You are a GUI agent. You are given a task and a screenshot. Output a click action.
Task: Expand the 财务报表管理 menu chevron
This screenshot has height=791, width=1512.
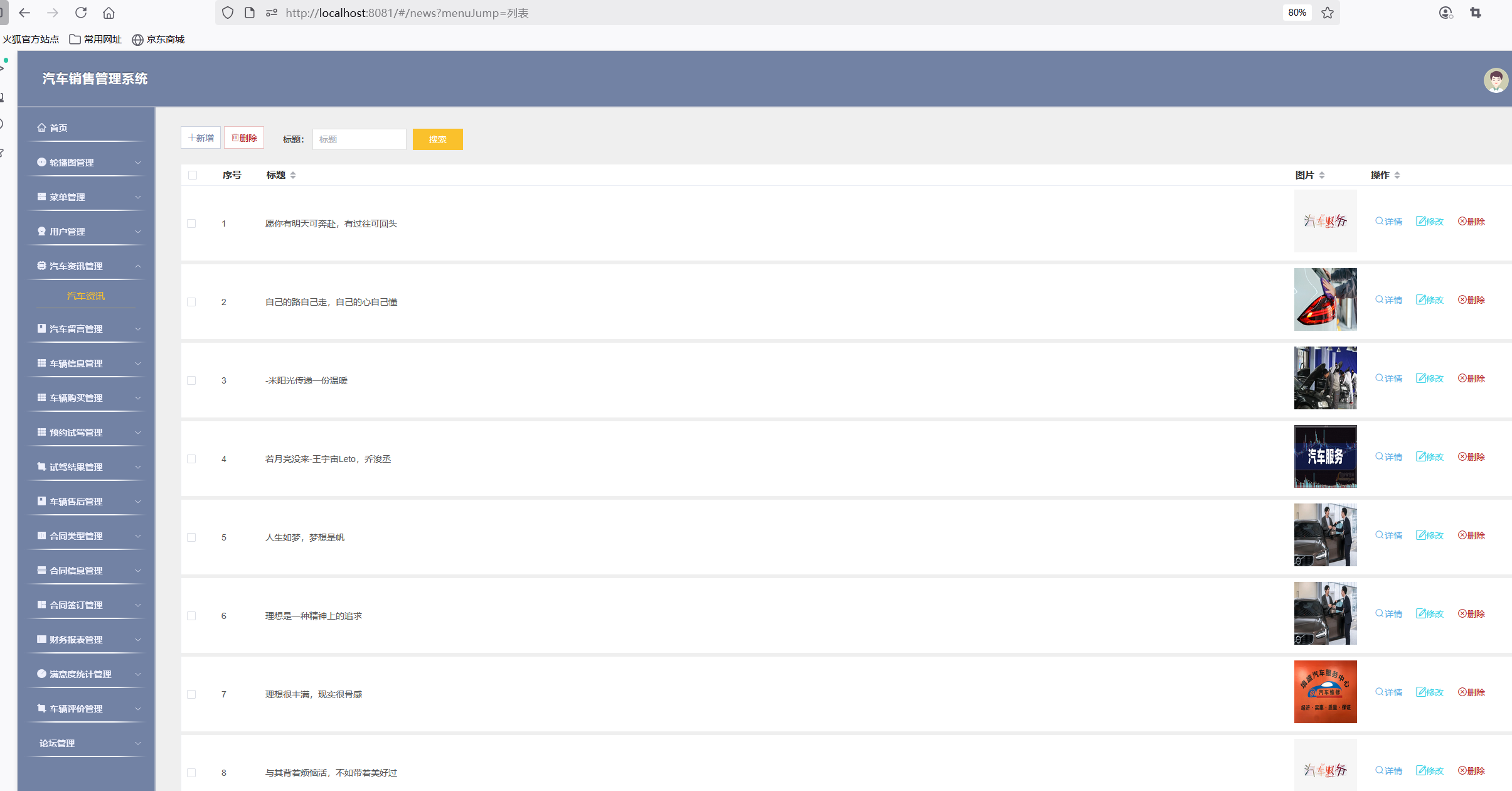(137, 640)
